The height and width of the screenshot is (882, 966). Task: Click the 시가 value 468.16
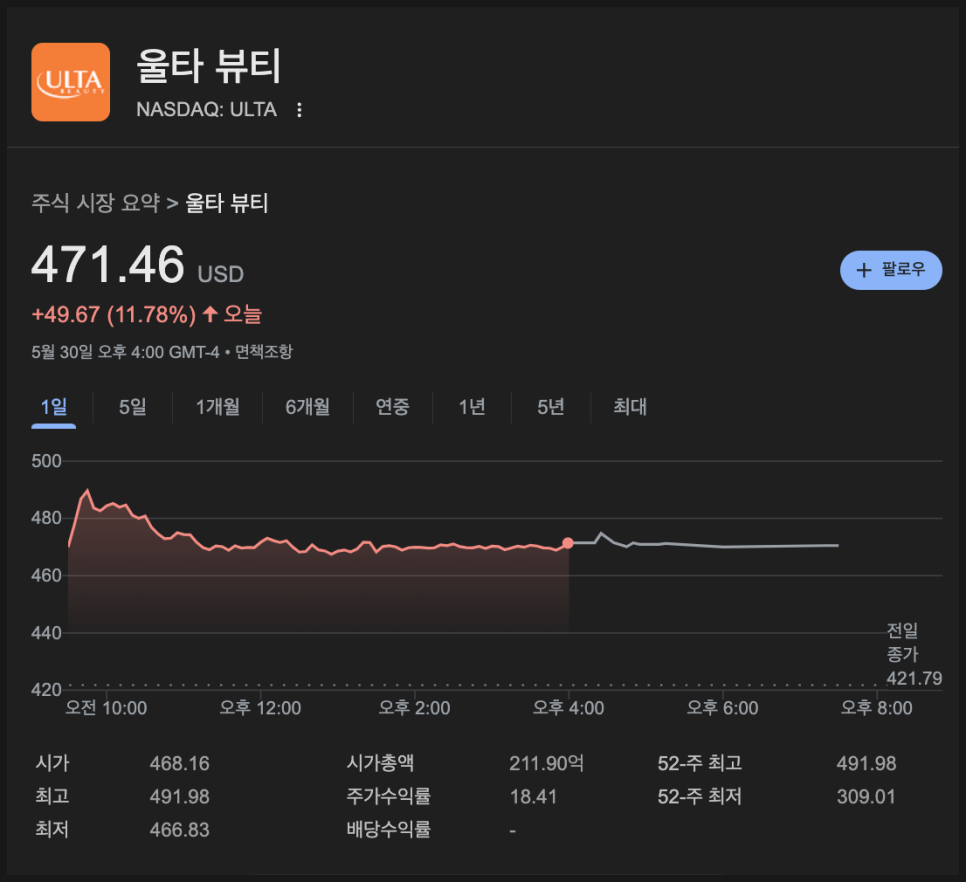(x=179, y=764)
